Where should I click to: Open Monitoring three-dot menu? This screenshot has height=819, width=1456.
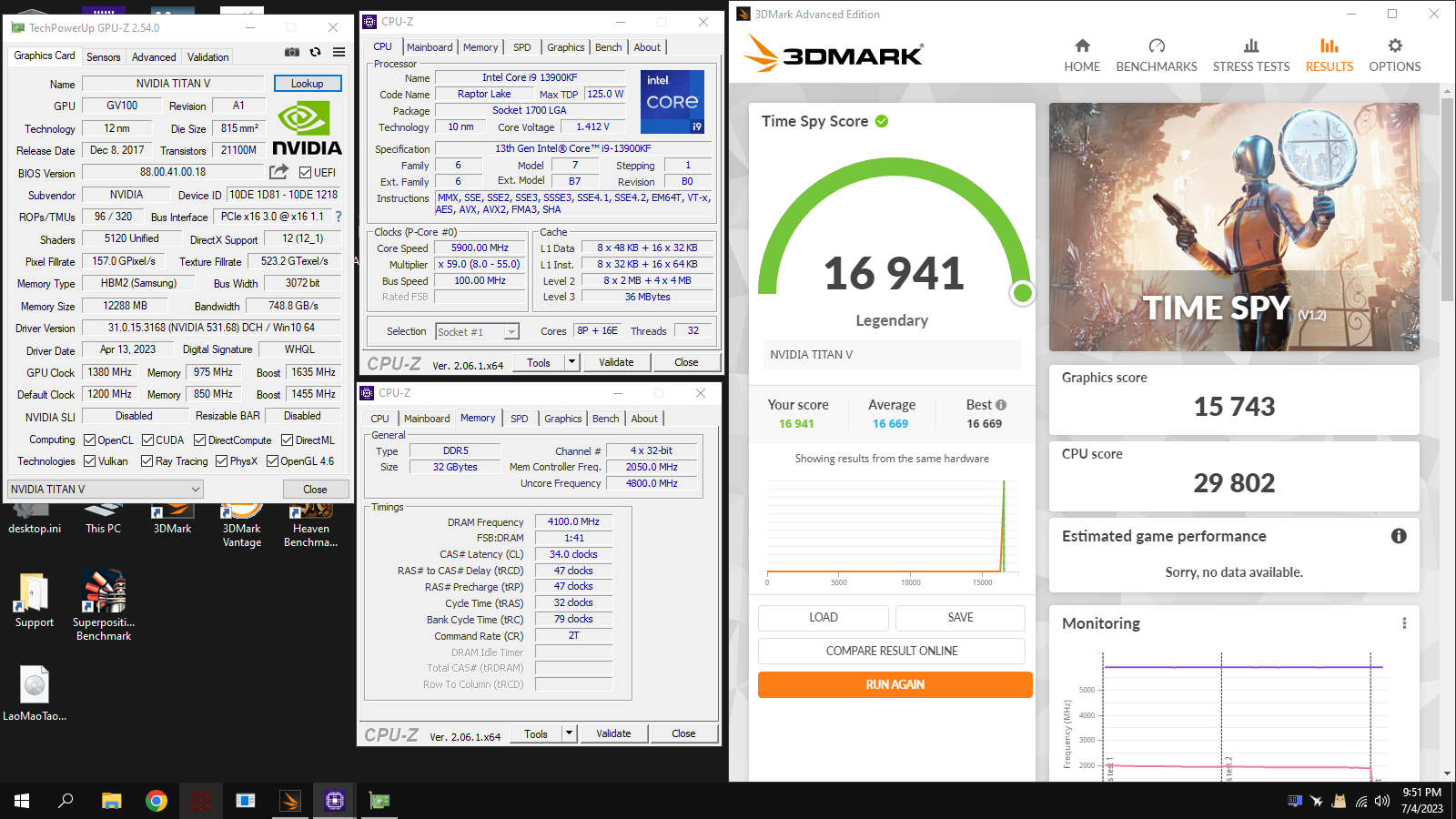coord(1404,623)
